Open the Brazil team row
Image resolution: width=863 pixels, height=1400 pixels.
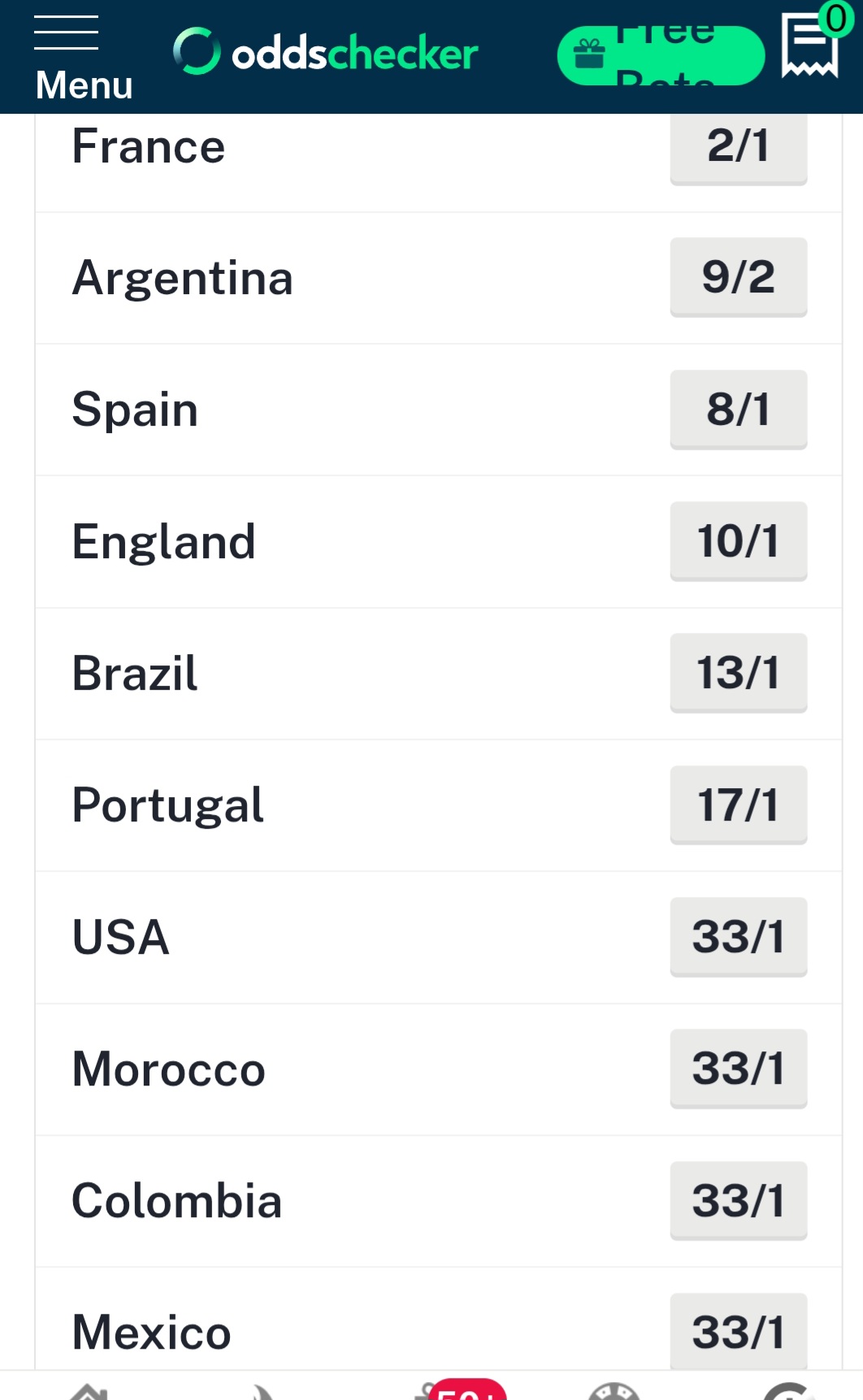[x=438, y=674]
